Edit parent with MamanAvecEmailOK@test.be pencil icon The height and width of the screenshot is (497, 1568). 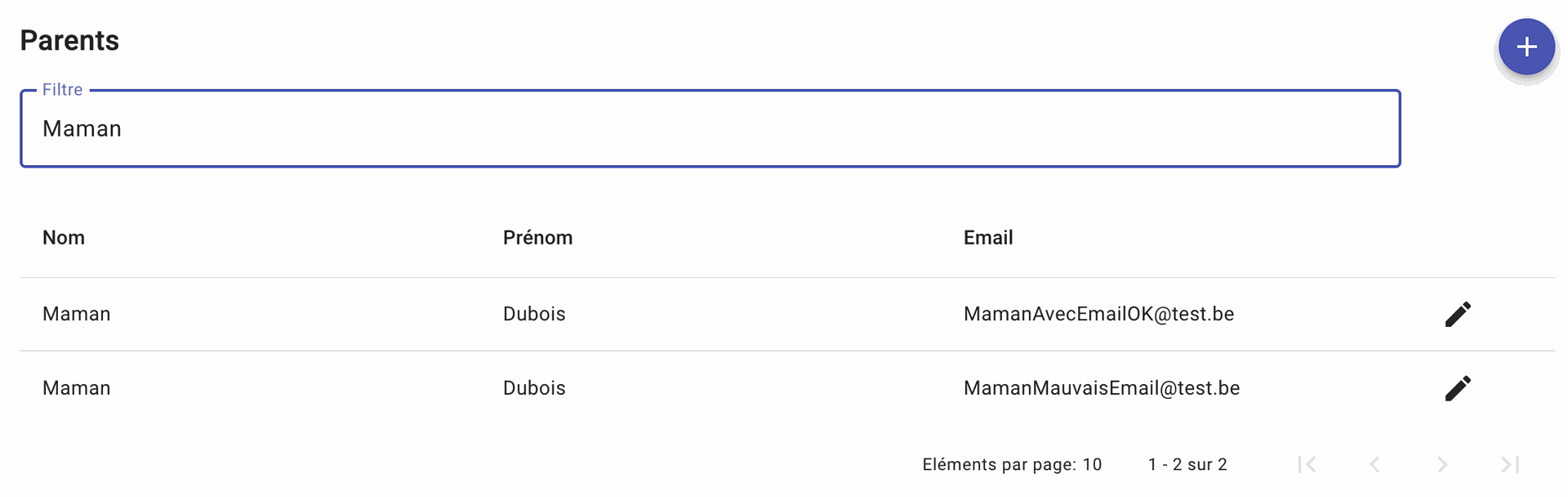pyautogui.click(x=1458, y=314)
